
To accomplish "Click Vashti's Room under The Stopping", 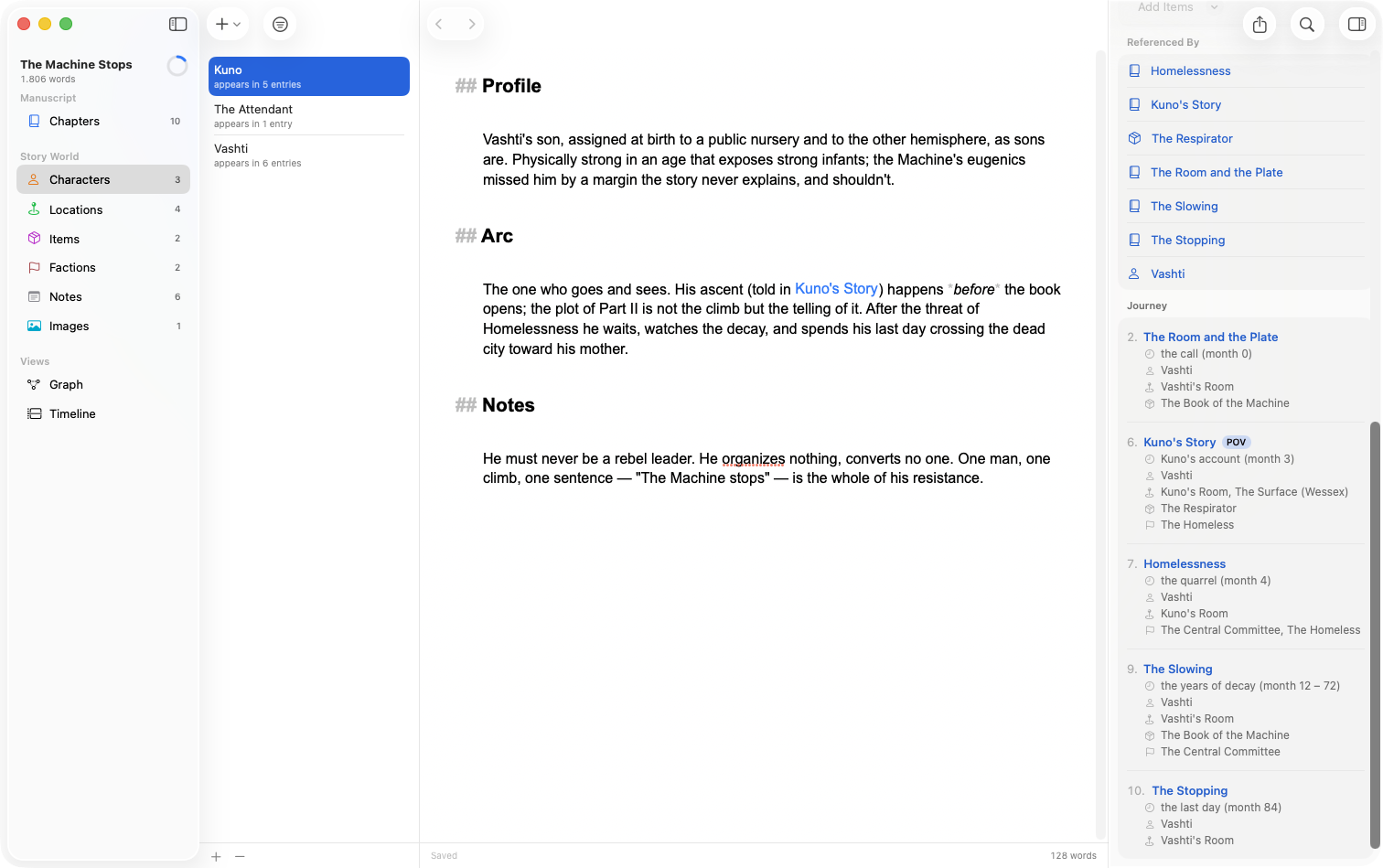I will tap(1196, 841).
